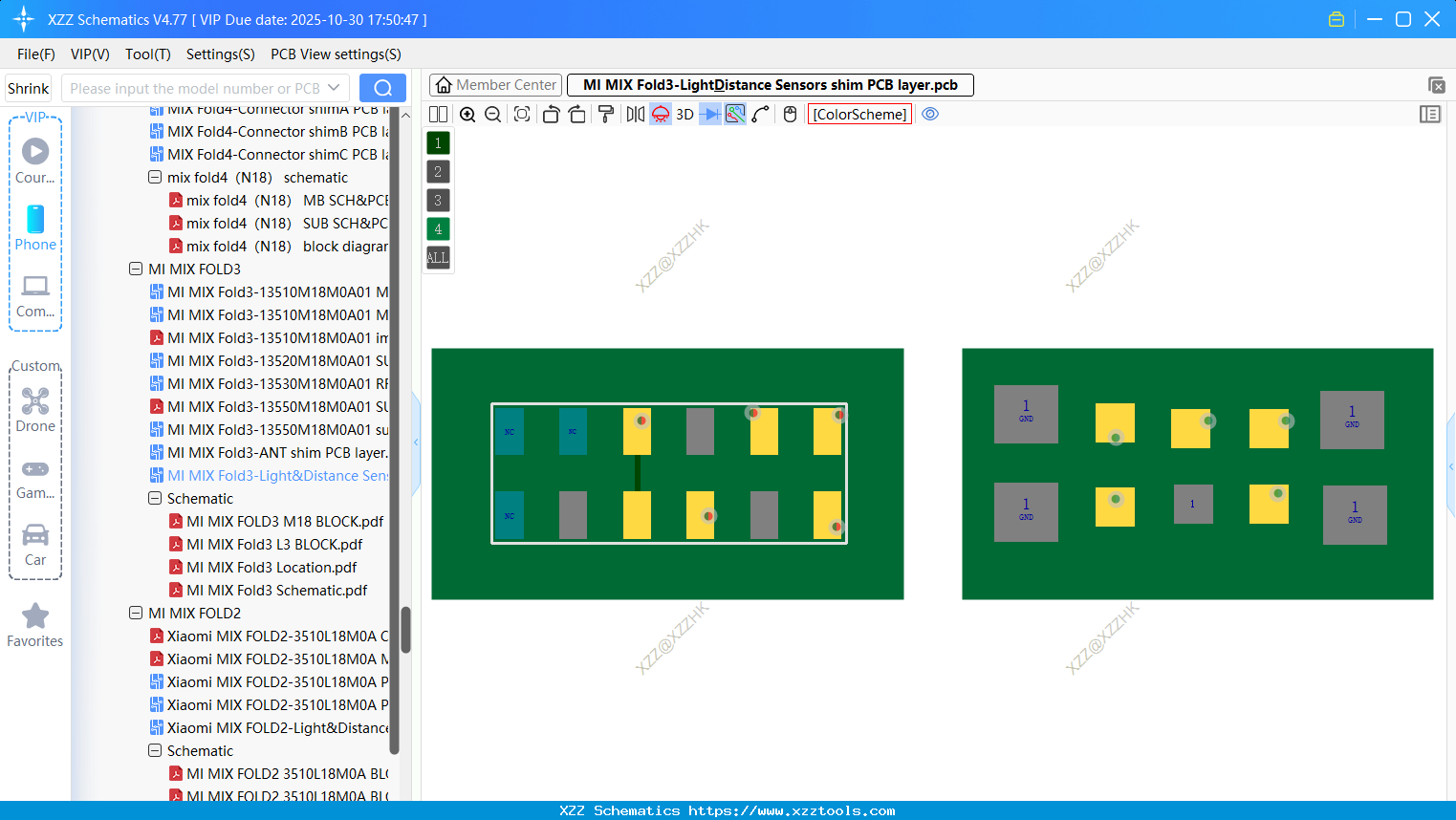This screenshot has width=1456, height=820.
Task: Open the model number search dropdown
Action: (334, 87)
